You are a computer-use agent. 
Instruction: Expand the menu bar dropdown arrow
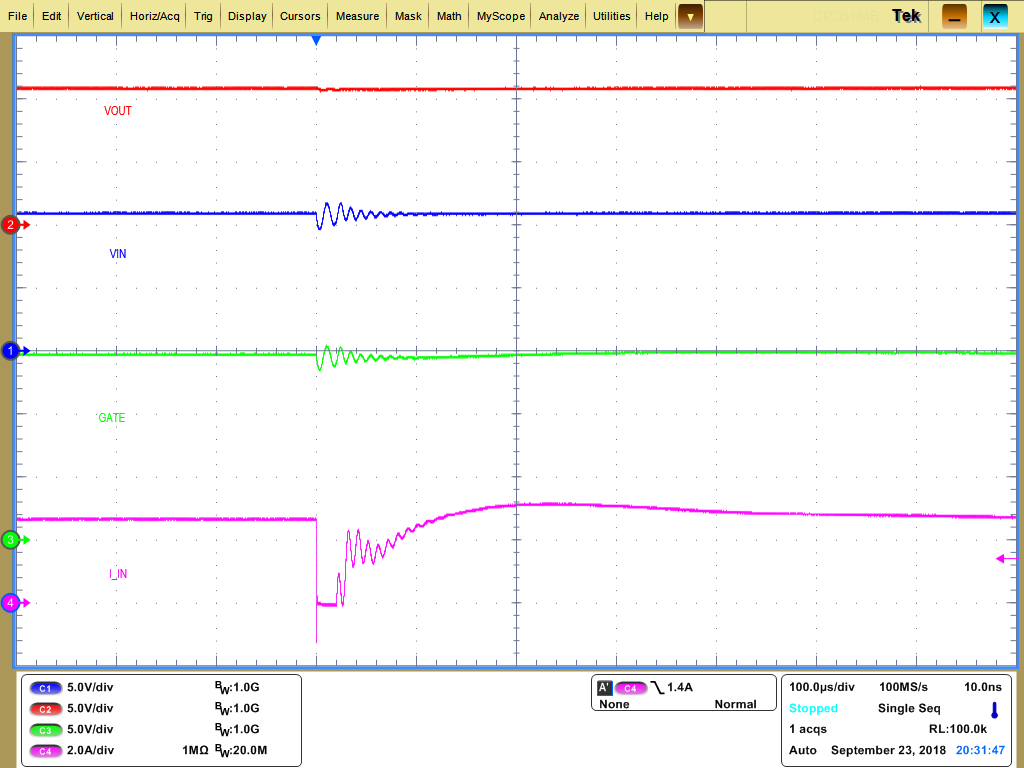click(x=690, y=16)
